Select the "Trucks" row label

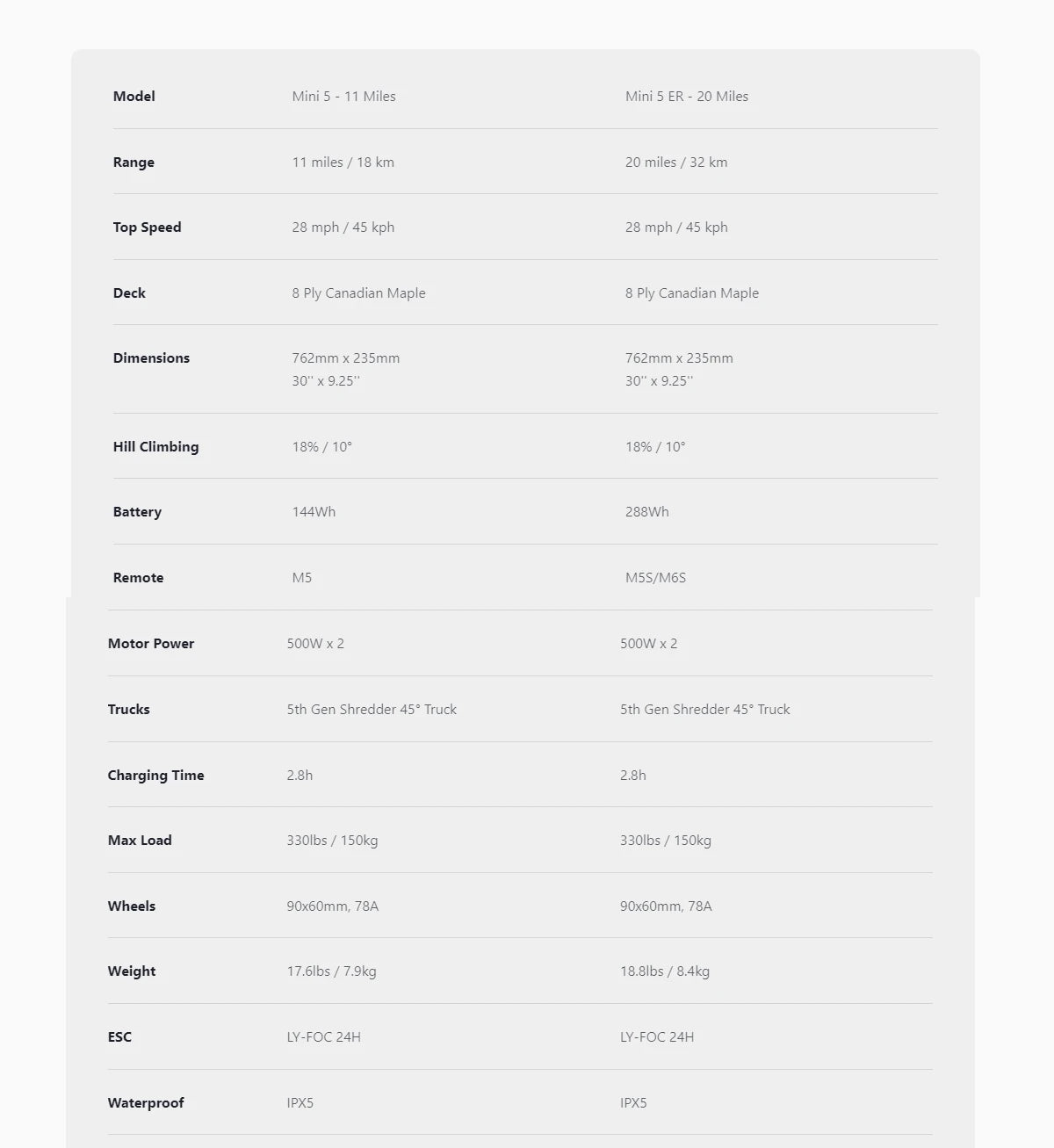[x=128, y=710]
